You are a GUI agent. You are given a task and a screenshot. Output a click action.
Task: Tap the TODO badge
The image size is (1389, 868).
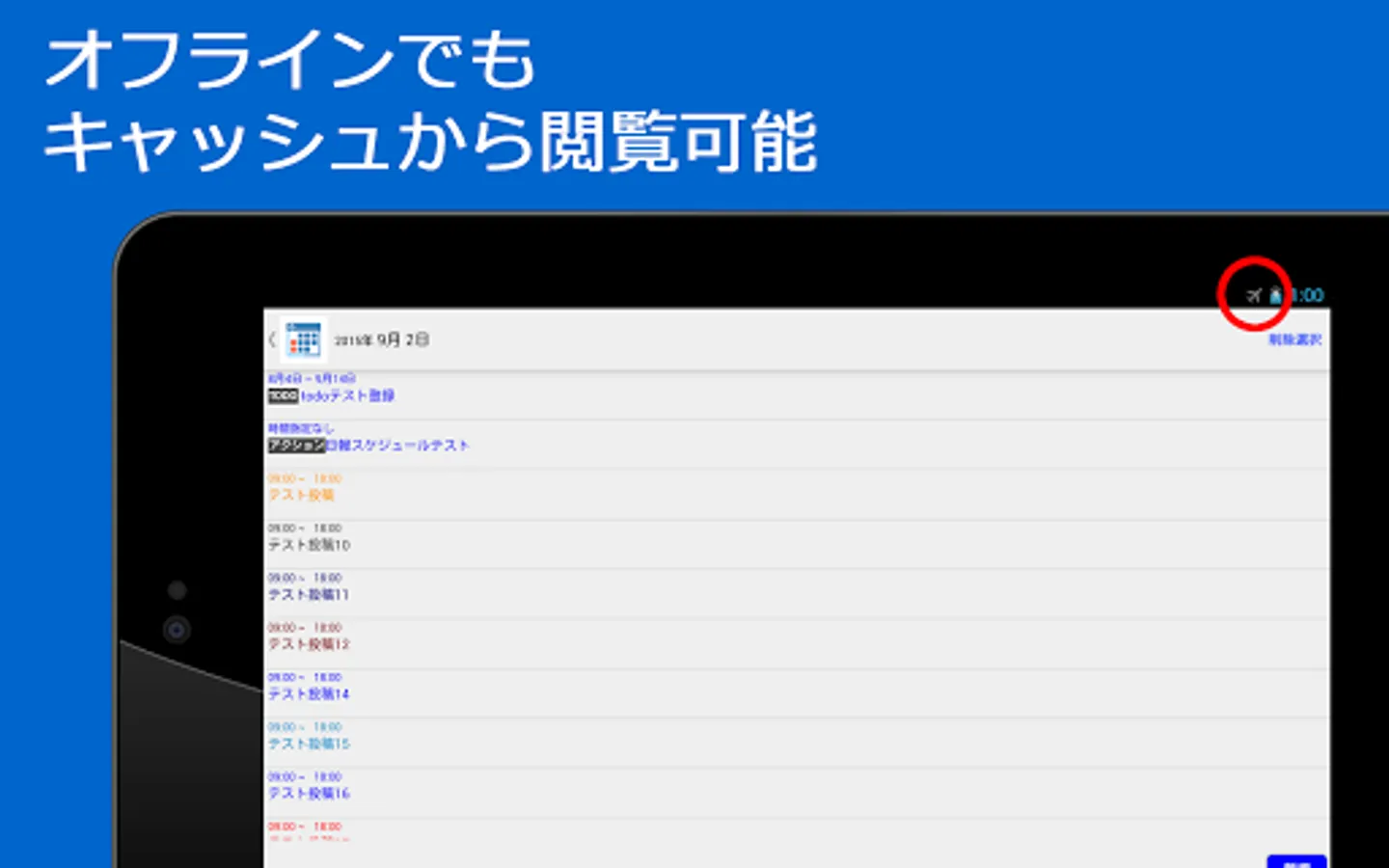[283, 395]
